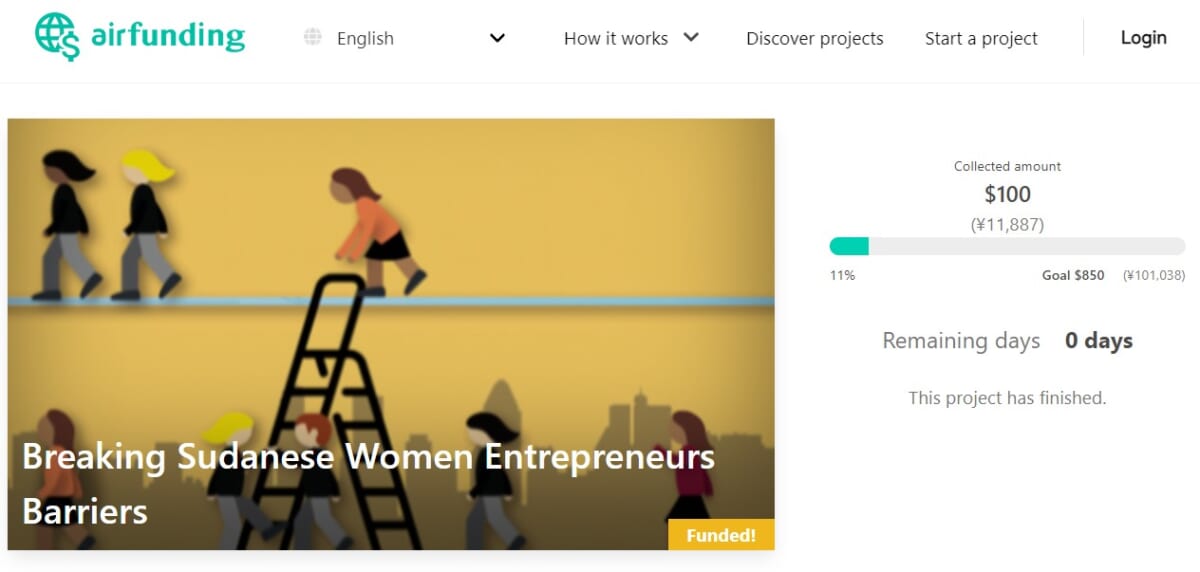The height and width of the screenshot is (572, 1200).
Task: Click the ¥11,887 converted amount
Action: pyautogui.click(x=1007, y=225)
